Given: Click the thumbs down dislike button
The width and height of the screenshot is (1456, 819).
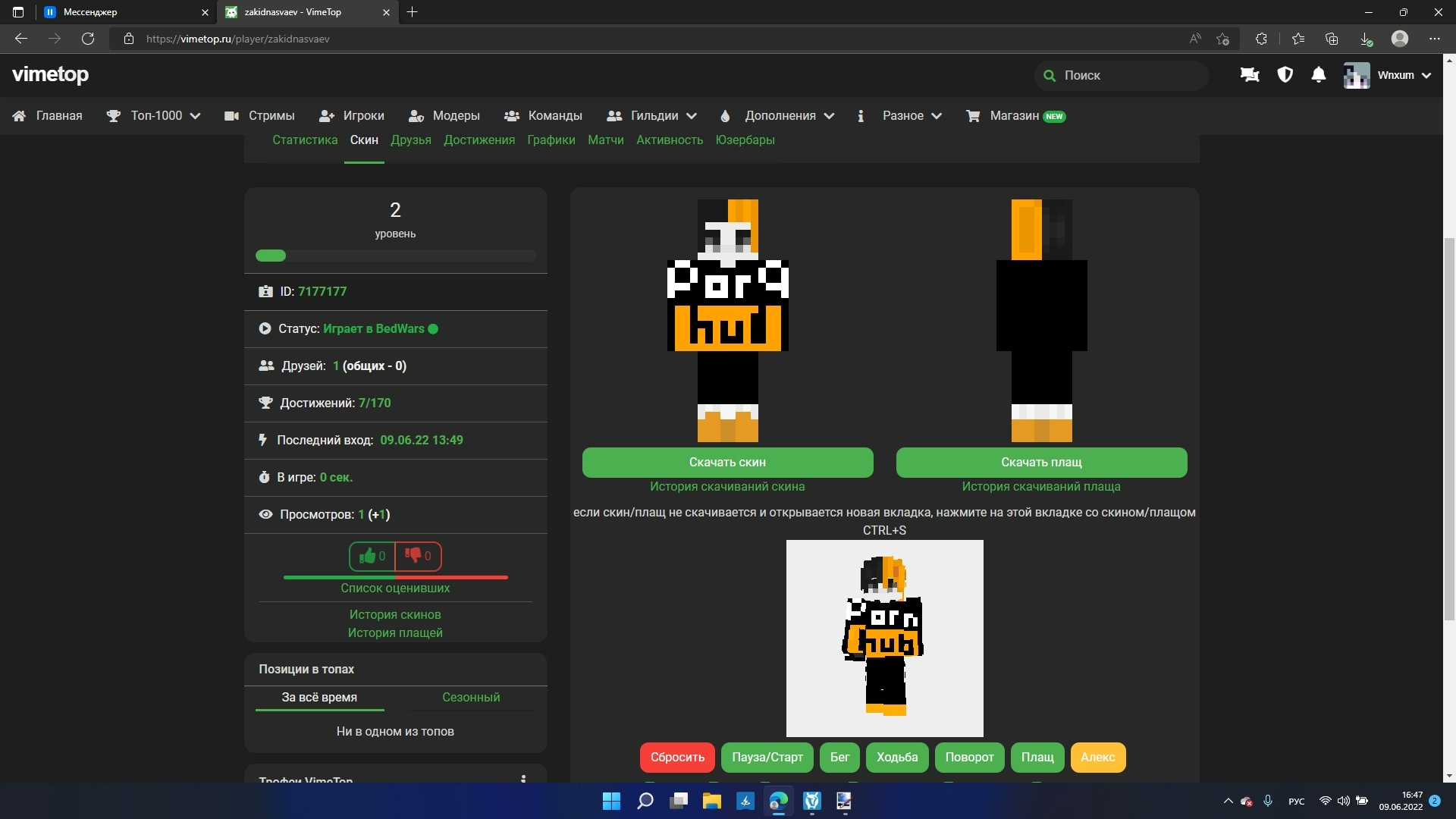Looking at the screenshot, I should [418, 556].
